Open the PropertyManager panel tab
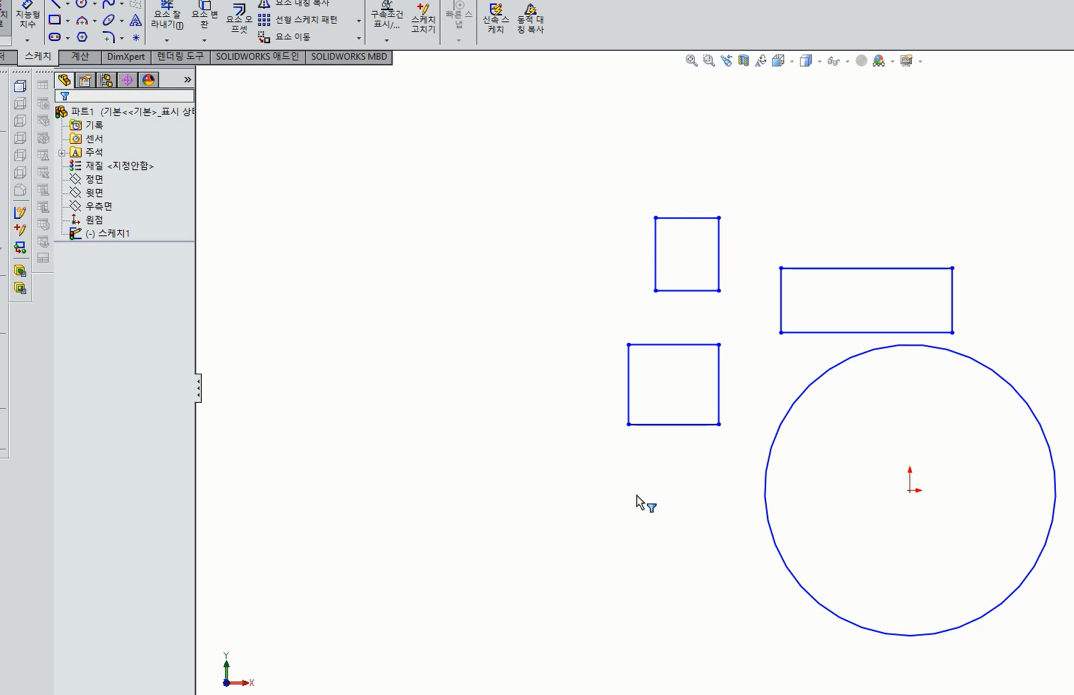Screen dimensions: 1074x695 (85, 80)
